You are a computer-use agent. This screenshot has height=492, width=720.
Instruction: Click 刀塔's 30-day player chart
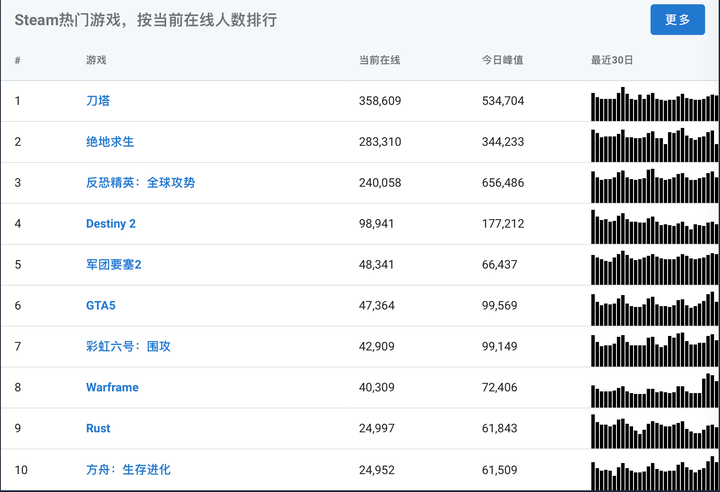point(655,104)
